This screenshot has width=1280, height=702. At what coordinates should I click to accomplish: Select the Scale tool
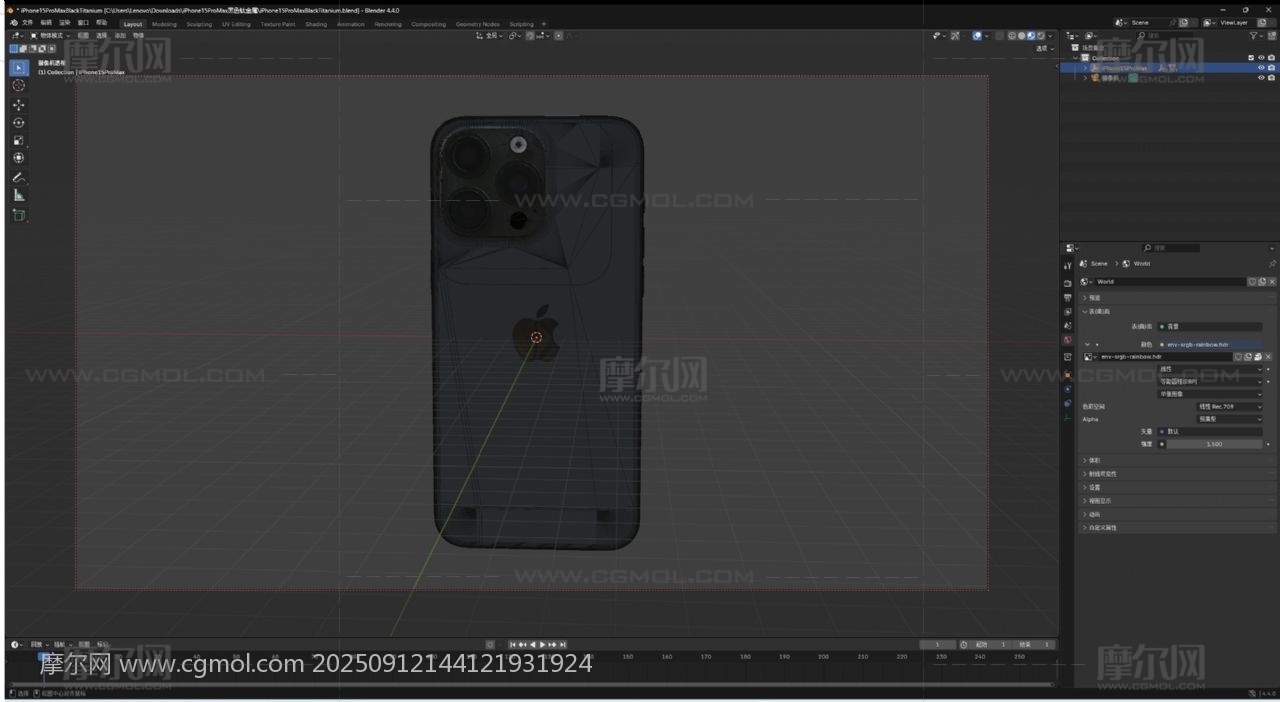19,141
